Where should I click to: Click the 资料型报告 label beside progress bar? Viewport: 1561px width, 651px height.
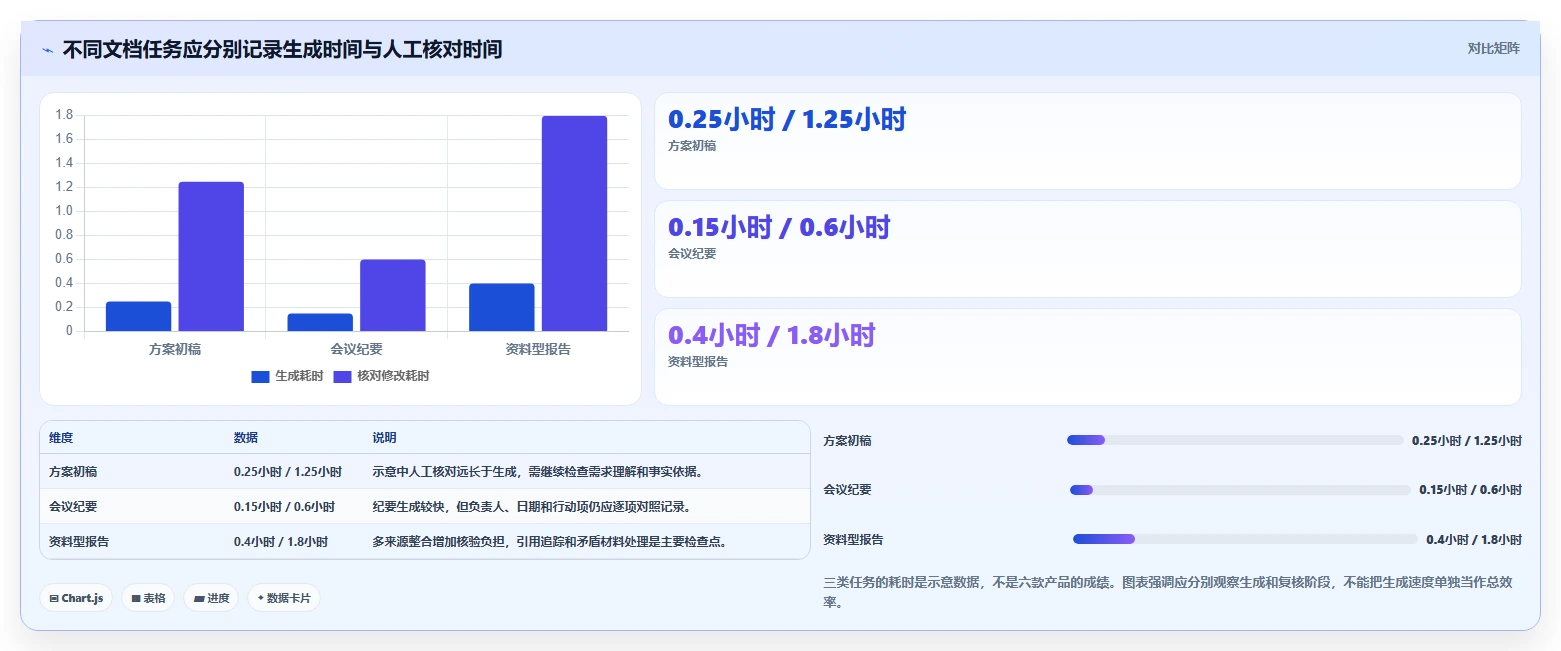[x=853, y=540]
